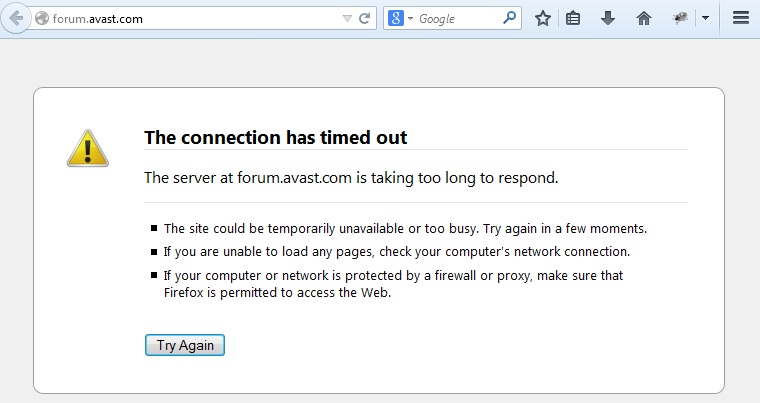Screen dimensions: 760x403
Task: Go back with the back arrow button
Action: pos(16,18)
